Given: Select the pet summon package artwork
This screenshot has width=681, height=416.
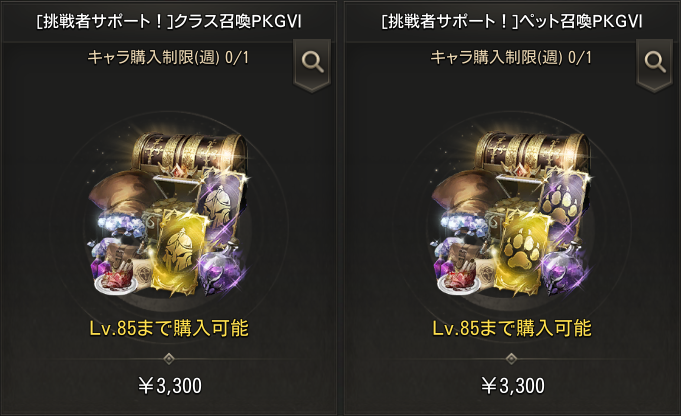Looking at the screenshot, I should coord(512,216).
